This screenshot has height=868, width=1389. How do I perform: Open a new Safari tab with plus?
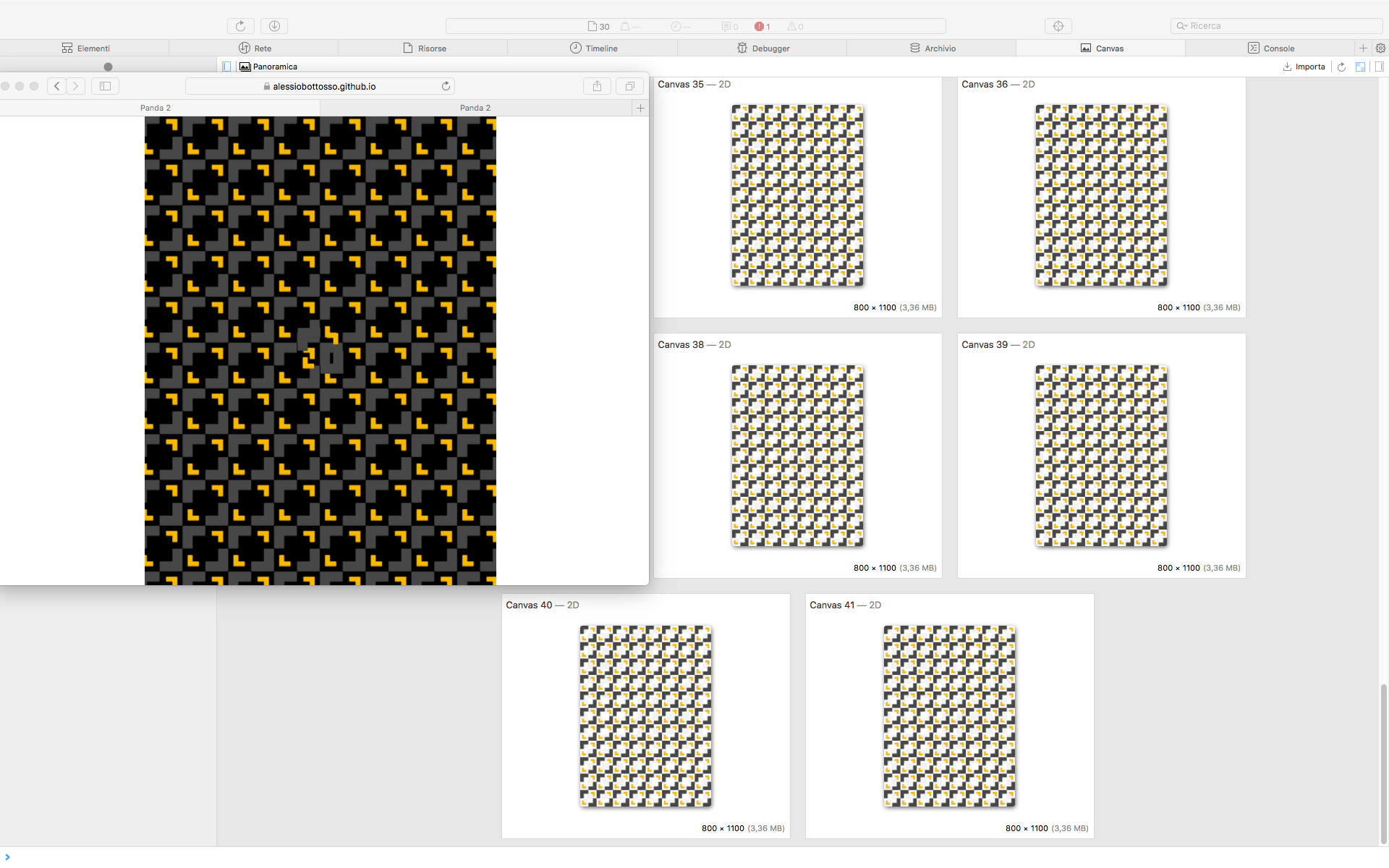pos(640,108)
